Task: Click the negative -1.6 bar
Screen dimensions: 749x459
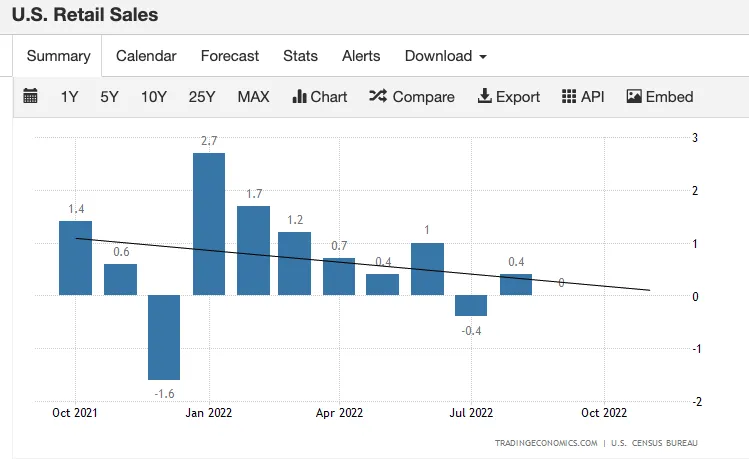Action: (164, 337)
